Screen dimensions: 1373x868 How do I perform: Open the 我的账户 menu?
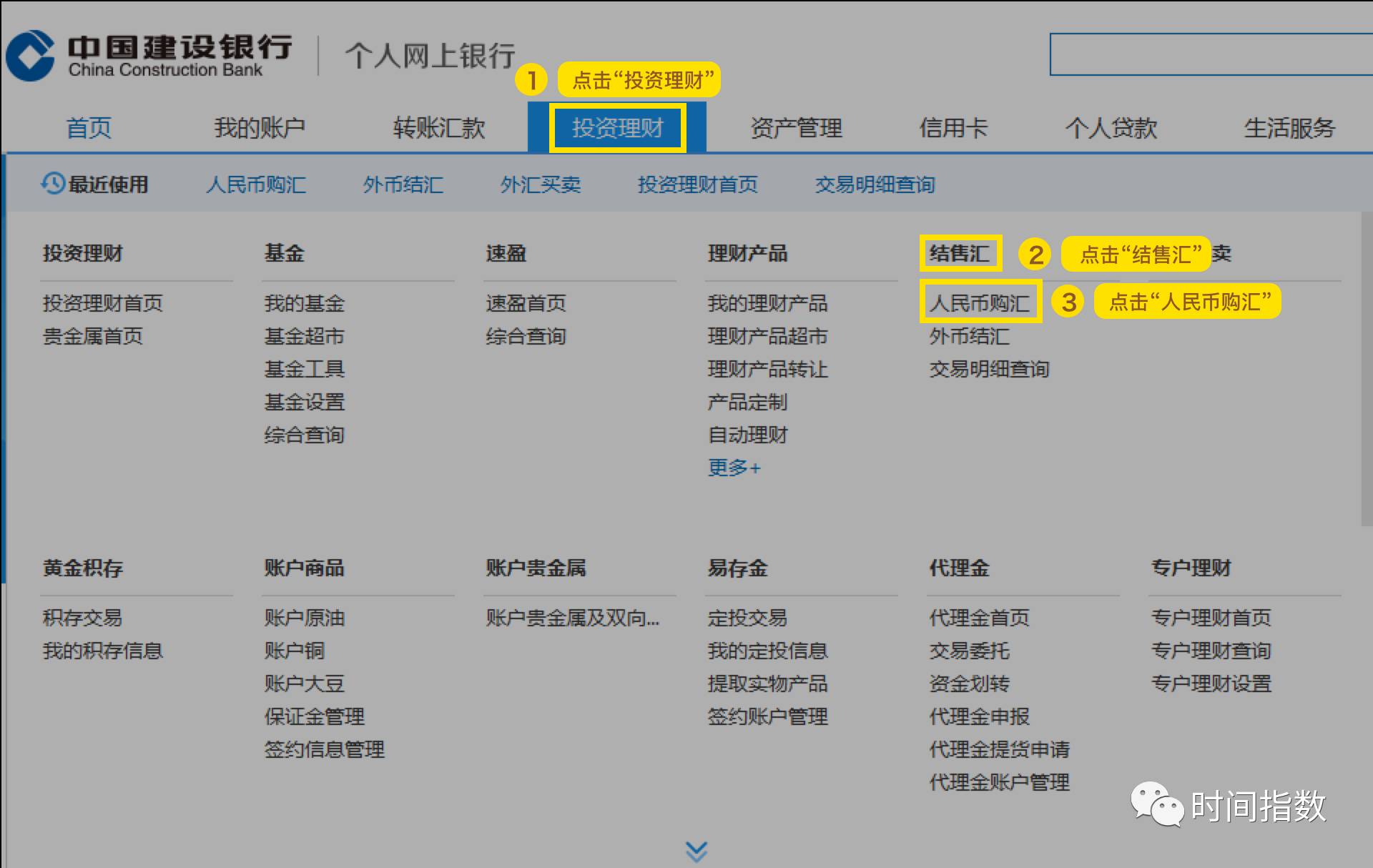point(260,128)
